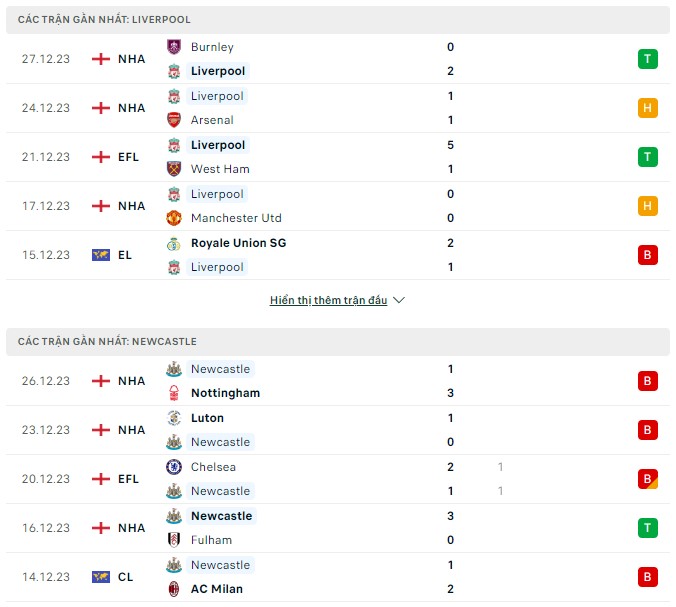Click the Chelsea club crest
This screenshot has width=676, height=607.
point(174,467)
